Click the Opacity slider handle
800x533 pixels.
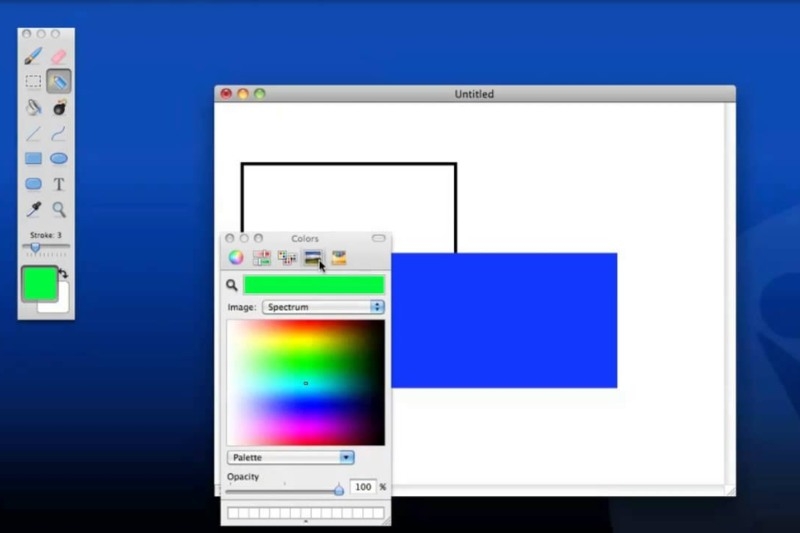click(x=339, y=490)
